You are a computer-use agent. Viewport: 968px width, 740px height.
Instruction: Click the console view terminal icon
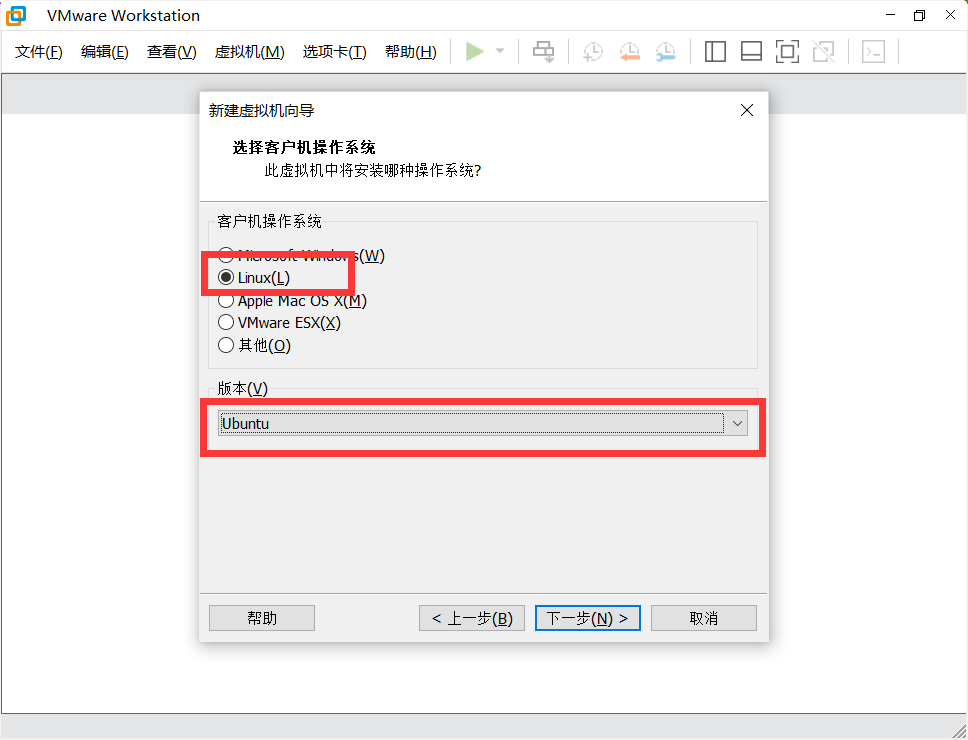[873, 52]
